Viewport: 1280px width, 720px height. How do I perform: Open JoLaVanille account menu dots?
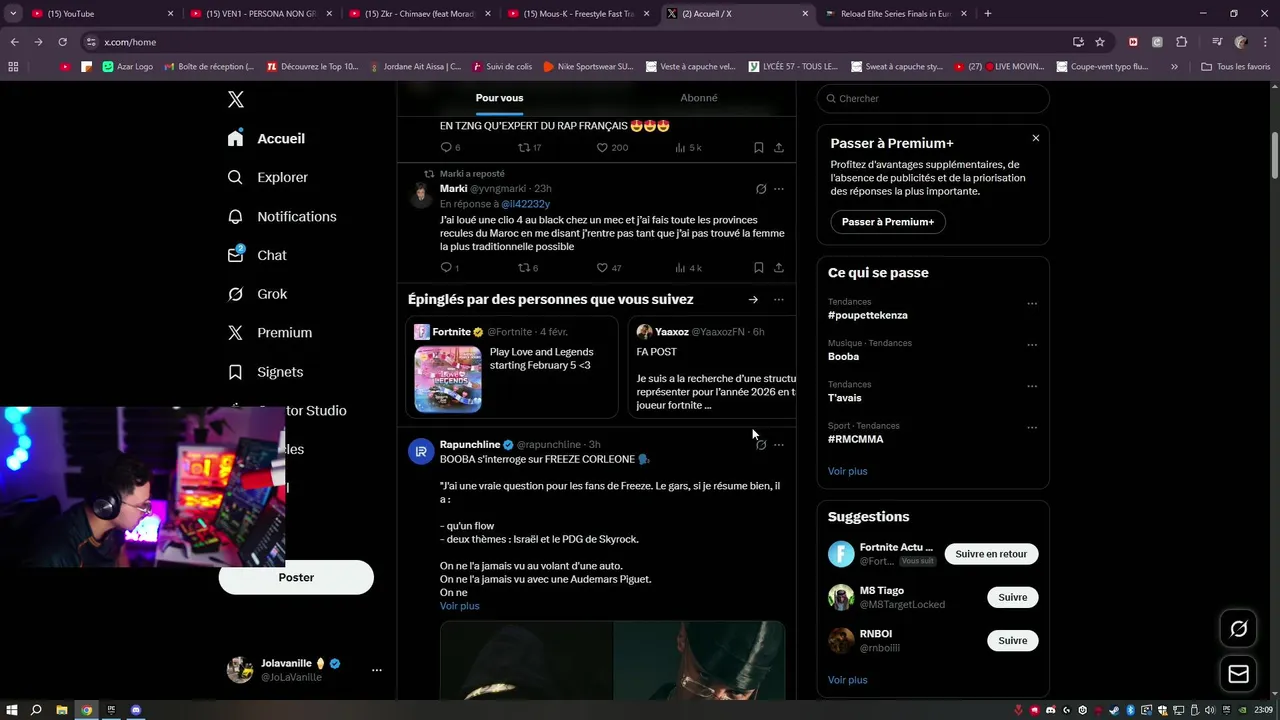[x=377, y=670]
